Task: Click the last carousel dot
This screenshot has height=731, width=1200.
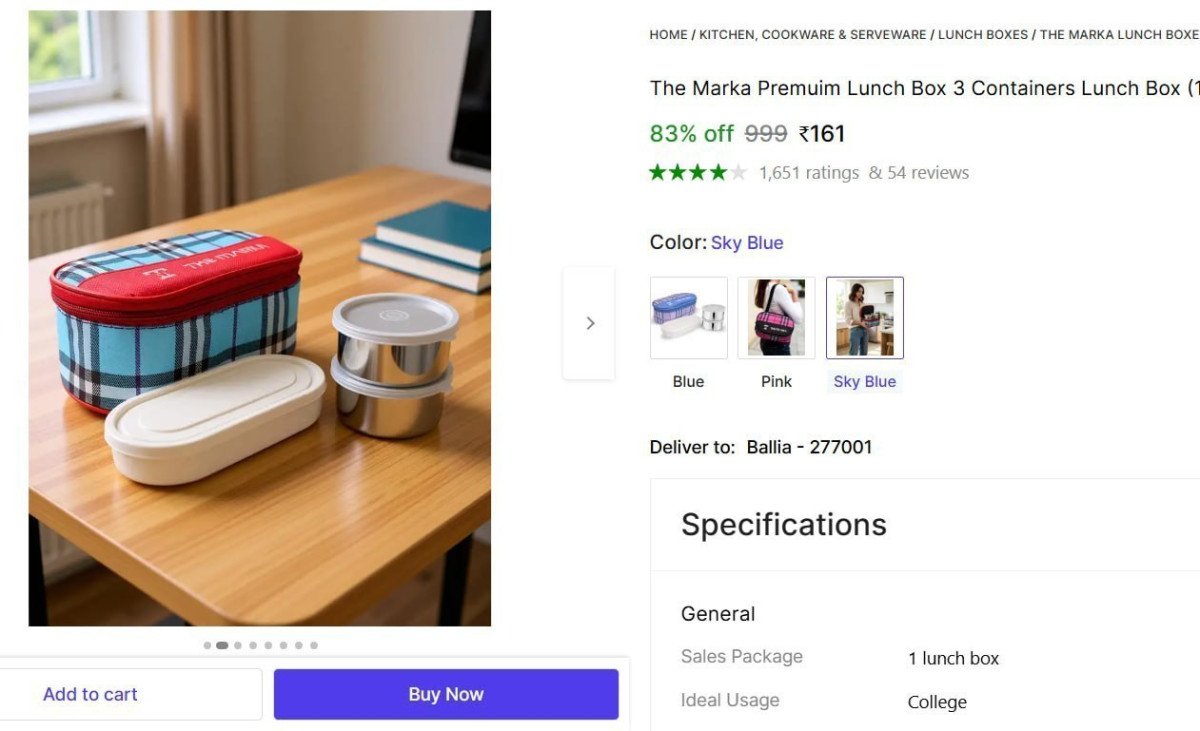Action: click(x=314, y=645)
